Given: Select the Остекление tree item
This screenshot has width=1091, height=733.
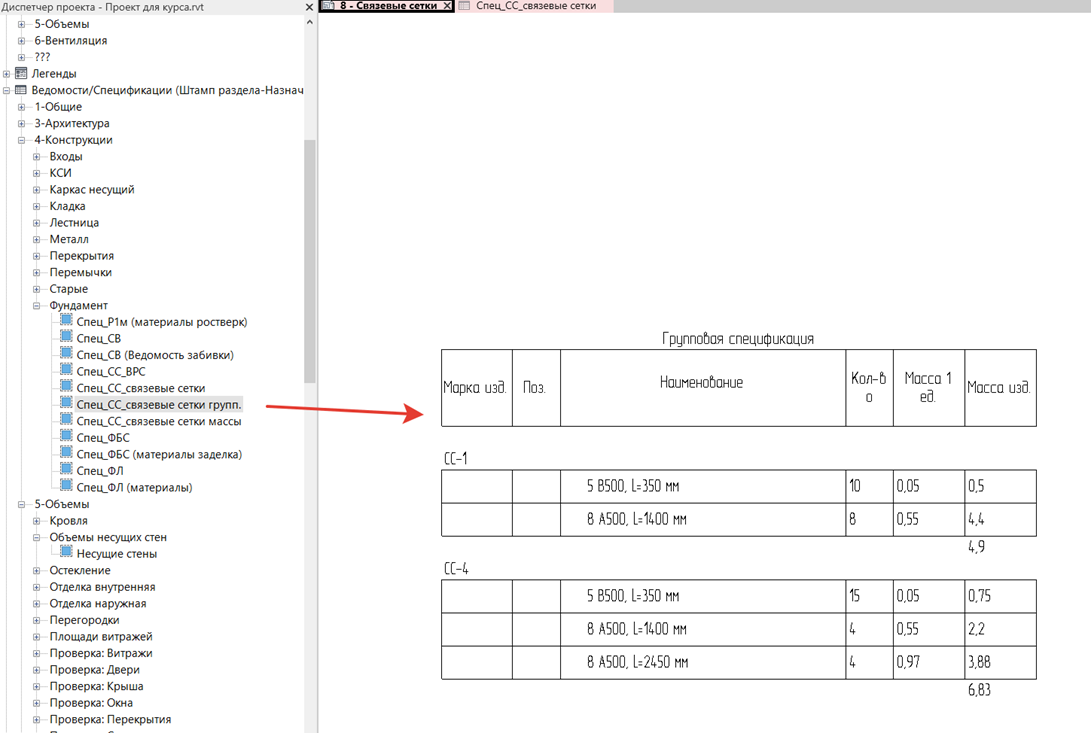Looking at the screenshot, I should [79, 570].
